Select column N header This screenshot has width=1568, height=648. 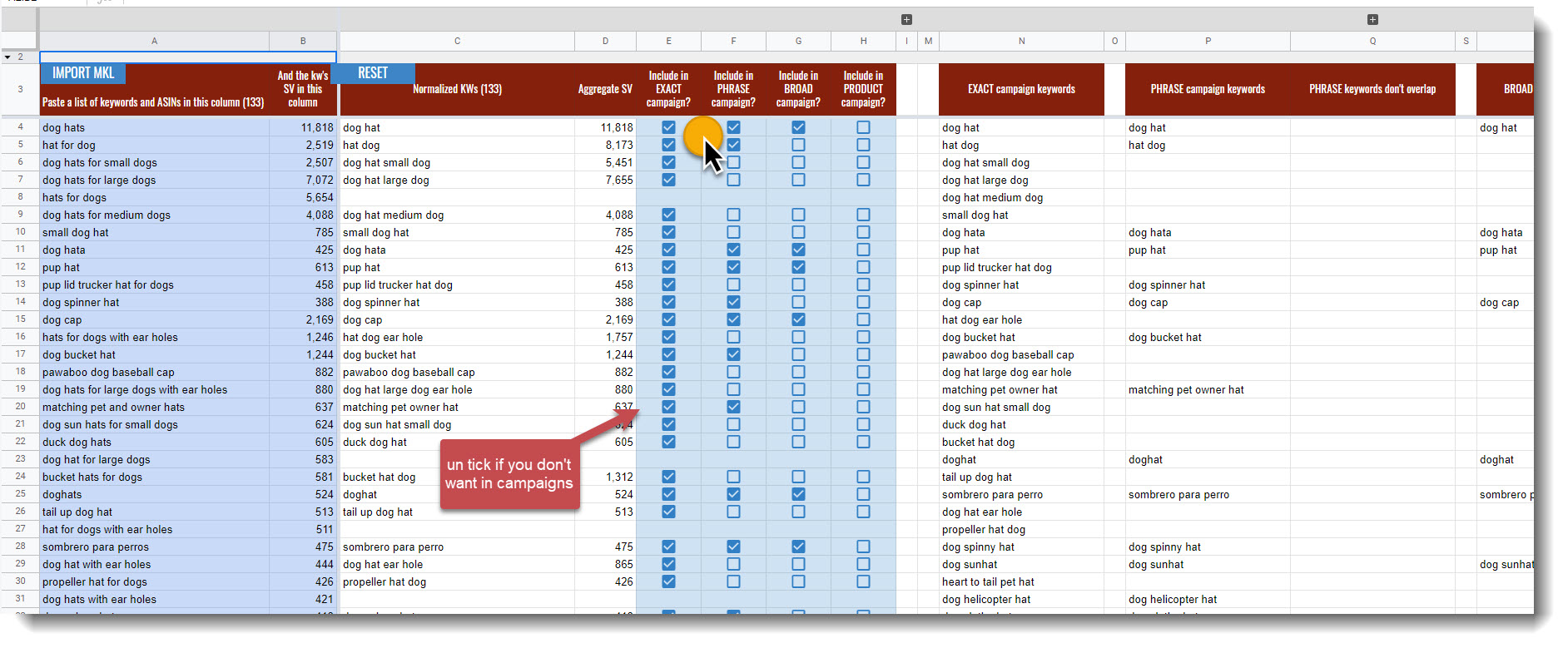click(1021, 41)
